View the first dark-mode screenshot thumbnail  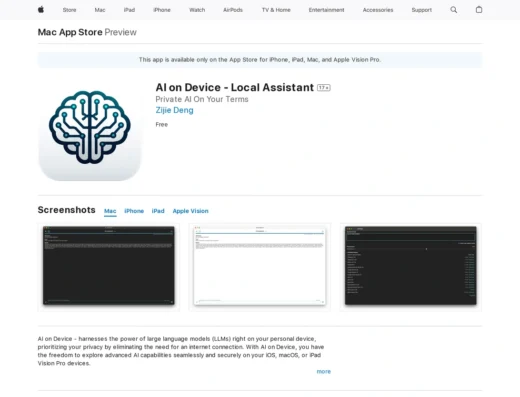coord(109,267)
